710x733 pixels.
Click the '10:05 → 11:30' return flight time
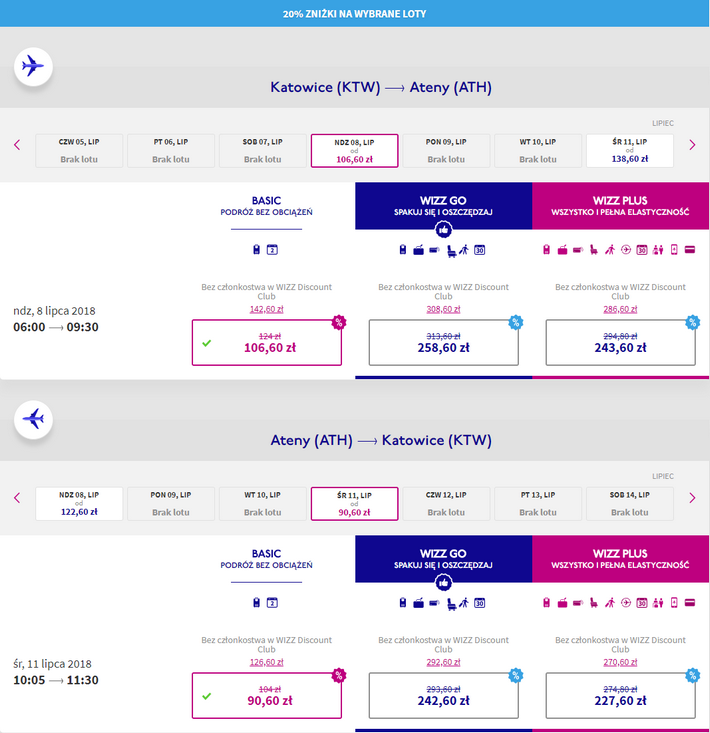pos(56,680)
